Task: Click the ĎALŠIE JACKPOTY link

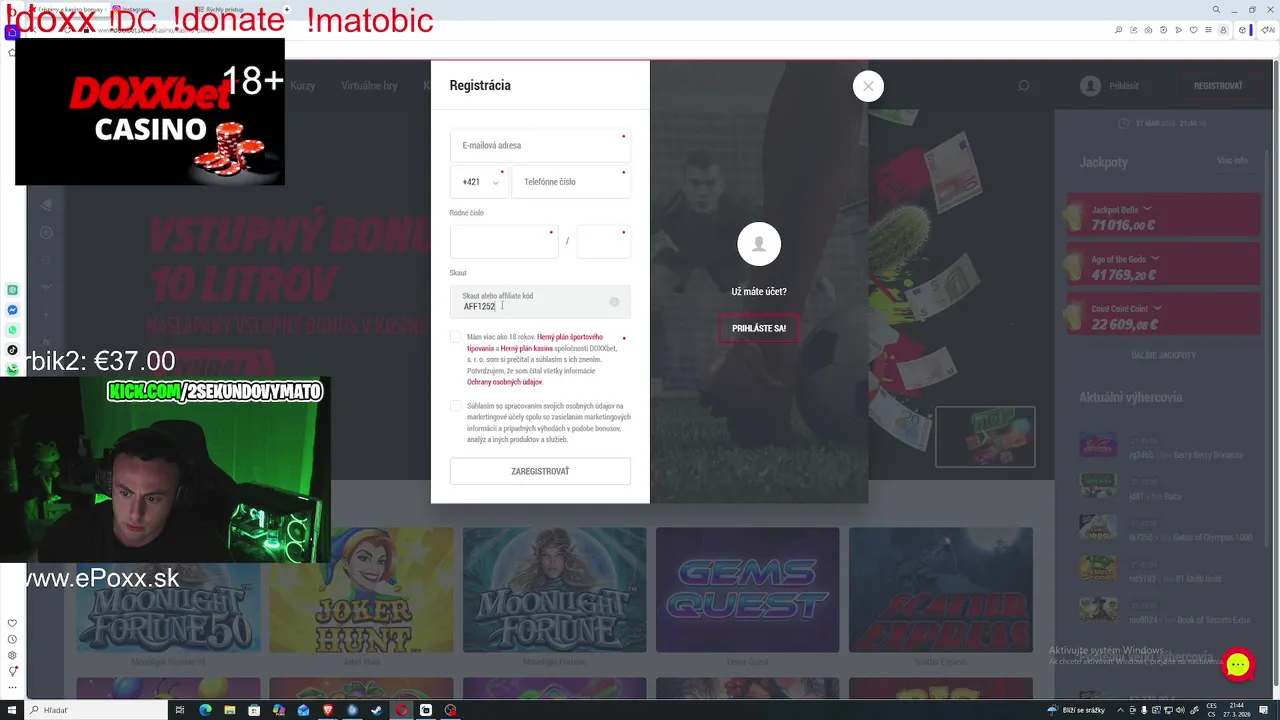Action: 1163,355
